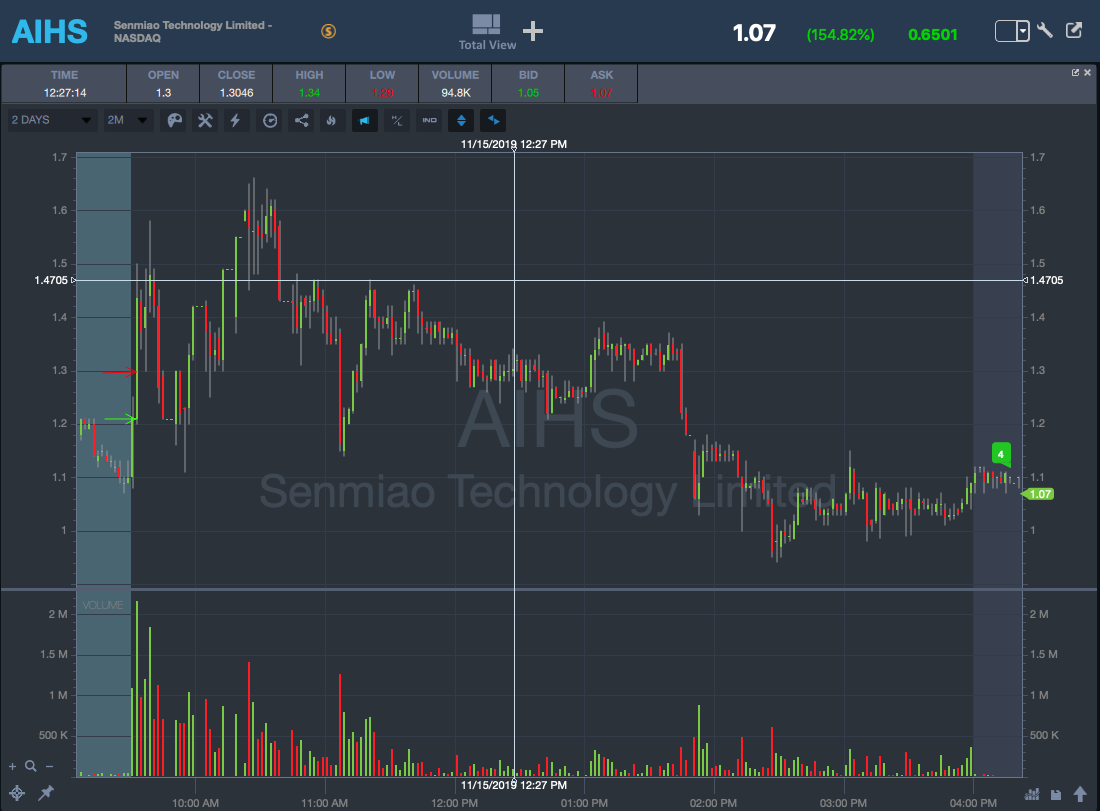Click the gauge dial icon
Viewport: 1100px width, 811px height.
[x=269, y=121]
